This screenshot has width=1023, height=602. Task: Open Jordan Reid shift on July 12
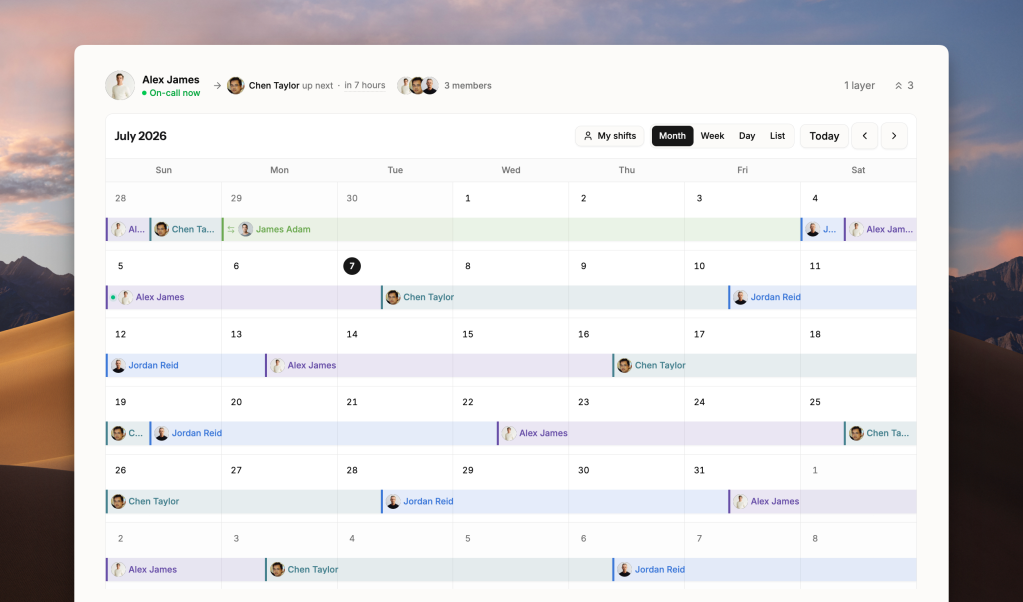(x=185, y=365)
